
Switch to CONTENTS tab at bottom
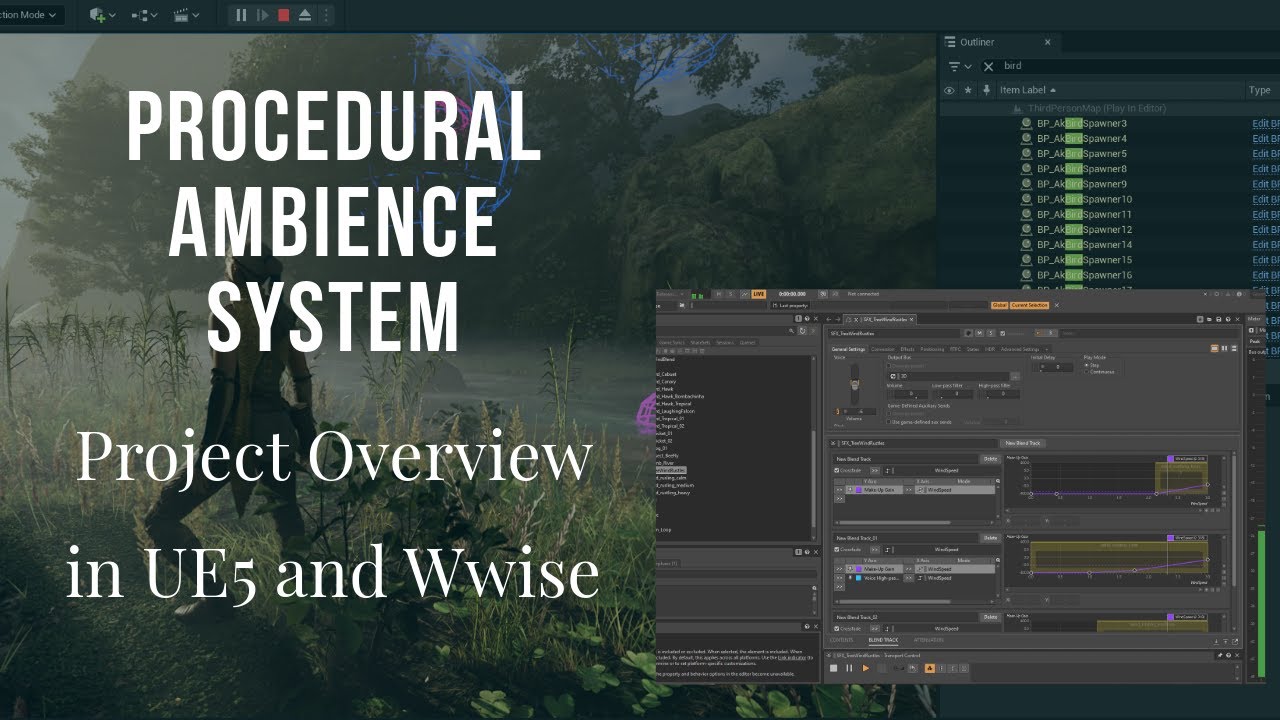[x=842, y=640]
